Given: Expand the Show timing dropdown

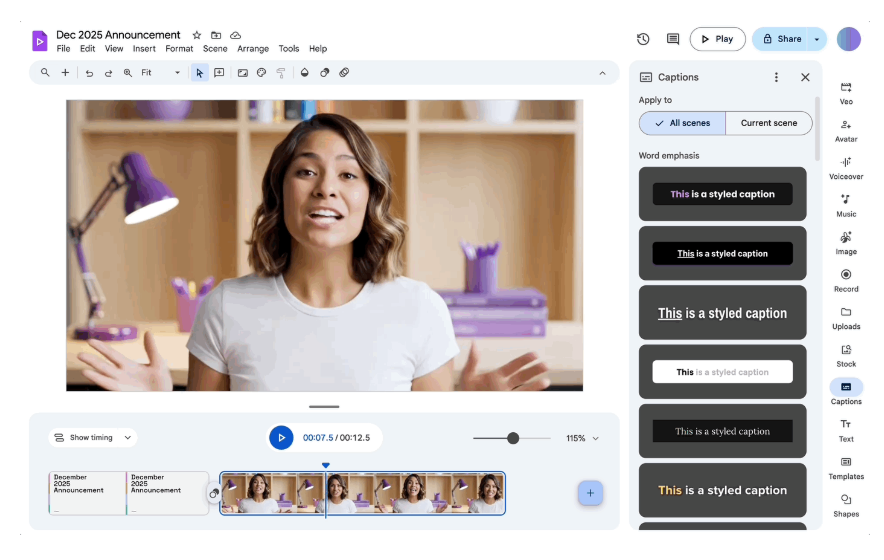Looking at the screenshot, I should (93, 438).
